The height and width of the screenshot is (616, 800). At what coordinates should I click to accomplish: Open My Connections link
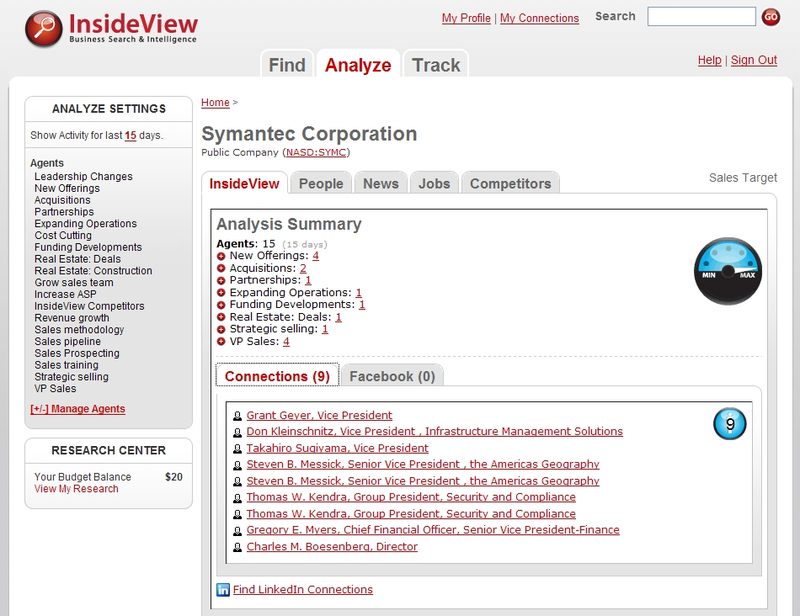pyautogui.click(x=539, y=18)
